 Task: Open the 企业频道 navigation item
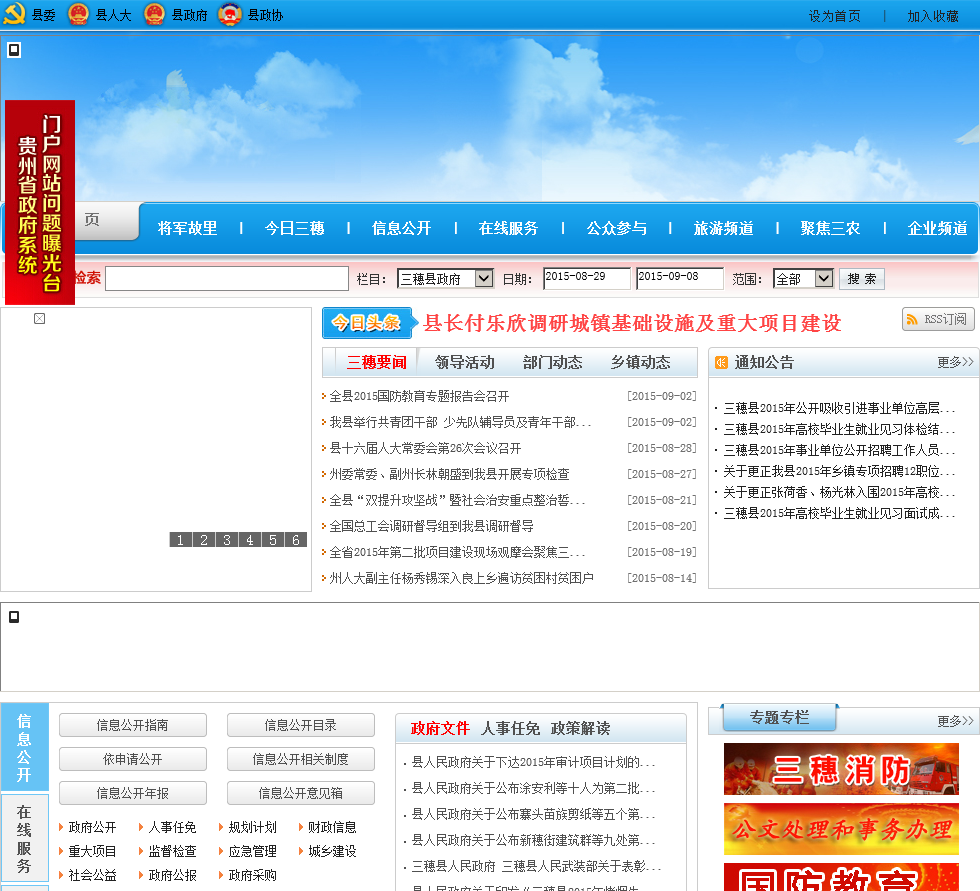coord(938,228)
